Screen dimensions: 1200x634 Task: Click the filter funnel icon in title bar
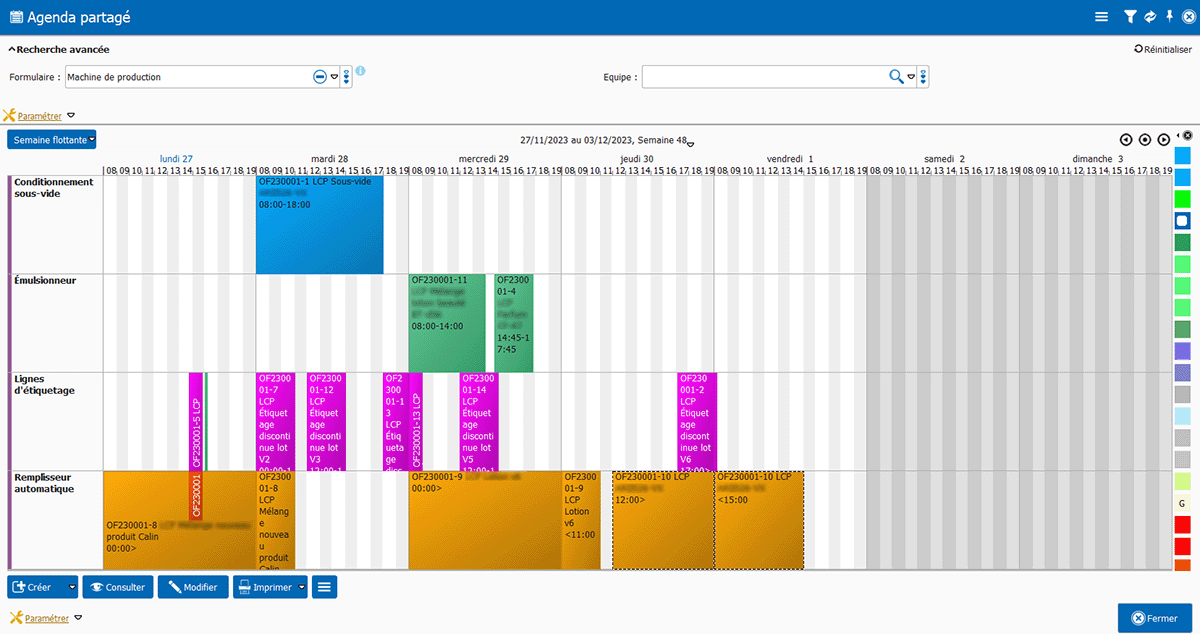[1130, 17]
